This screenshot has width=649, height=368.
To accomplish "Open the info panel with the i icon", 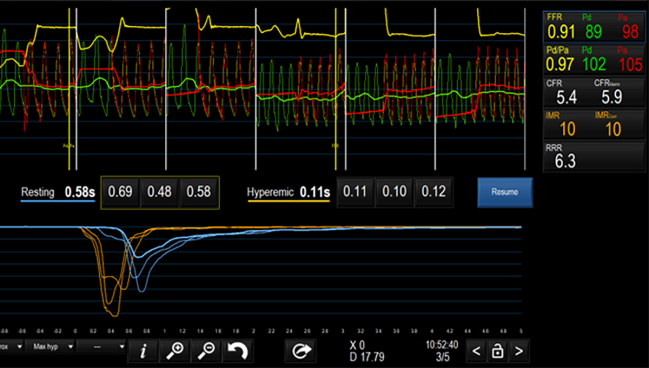I will click(143, 351).
